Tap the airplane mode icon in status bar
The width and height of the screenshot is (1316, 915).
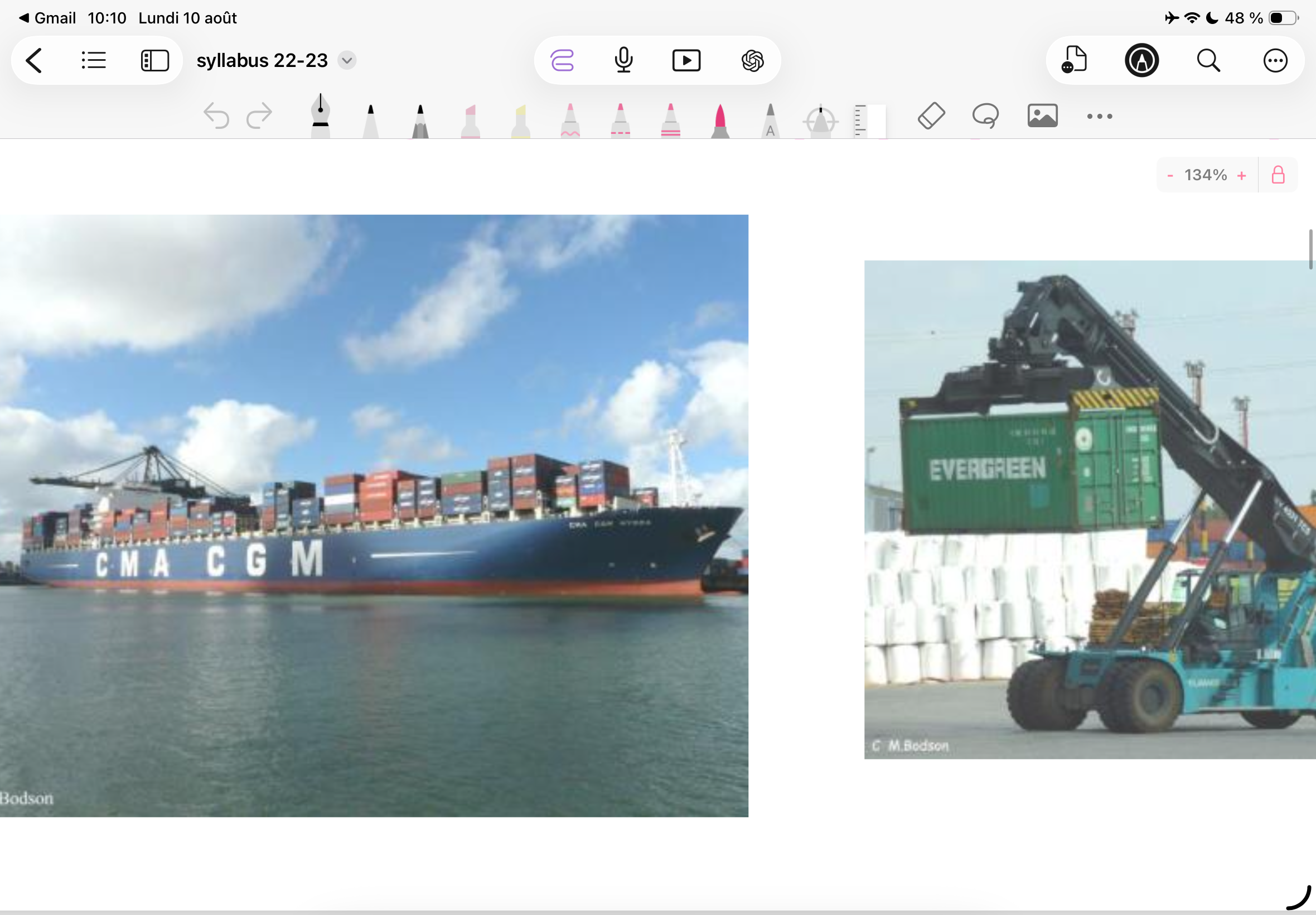point(1172,18)
